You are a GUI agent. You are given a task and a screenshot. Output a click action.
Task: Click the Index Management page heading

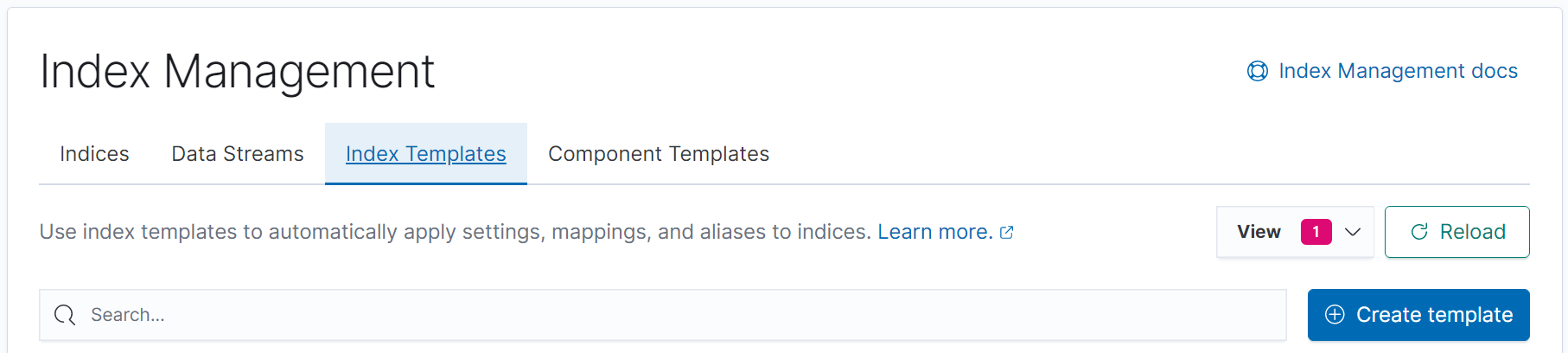coord(237,71)
